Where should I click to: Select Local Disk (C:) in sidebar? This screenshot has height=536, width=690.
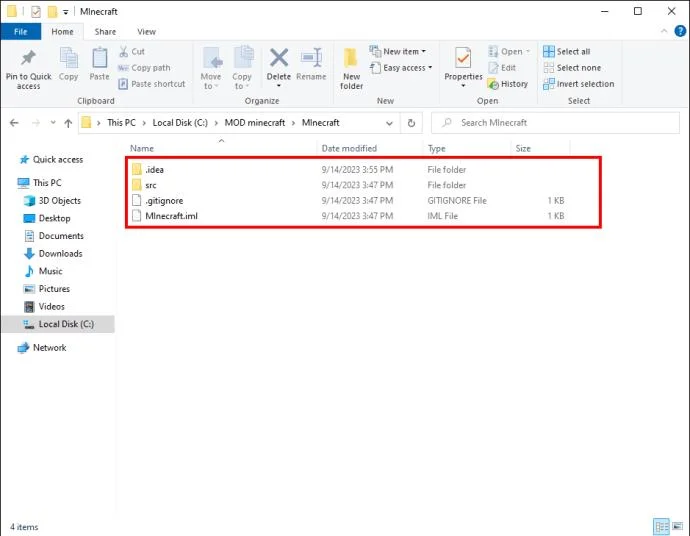click(x=58, y=324)
